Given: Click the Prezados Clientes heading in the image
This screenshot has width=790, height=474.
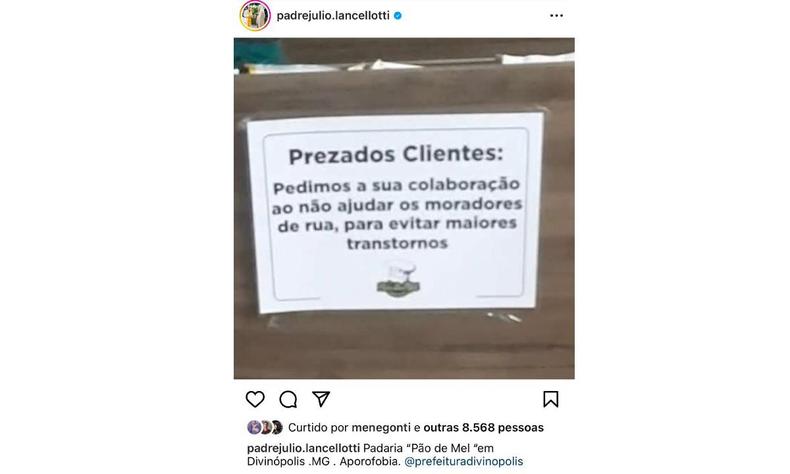Looking at the screenshot, I should pyautogui.click(x=396, y=155).
